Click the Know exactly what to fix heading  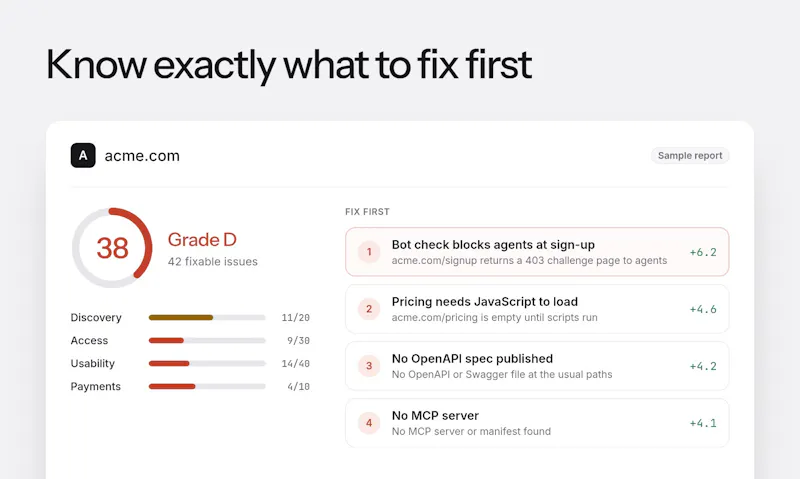point(289,65)
